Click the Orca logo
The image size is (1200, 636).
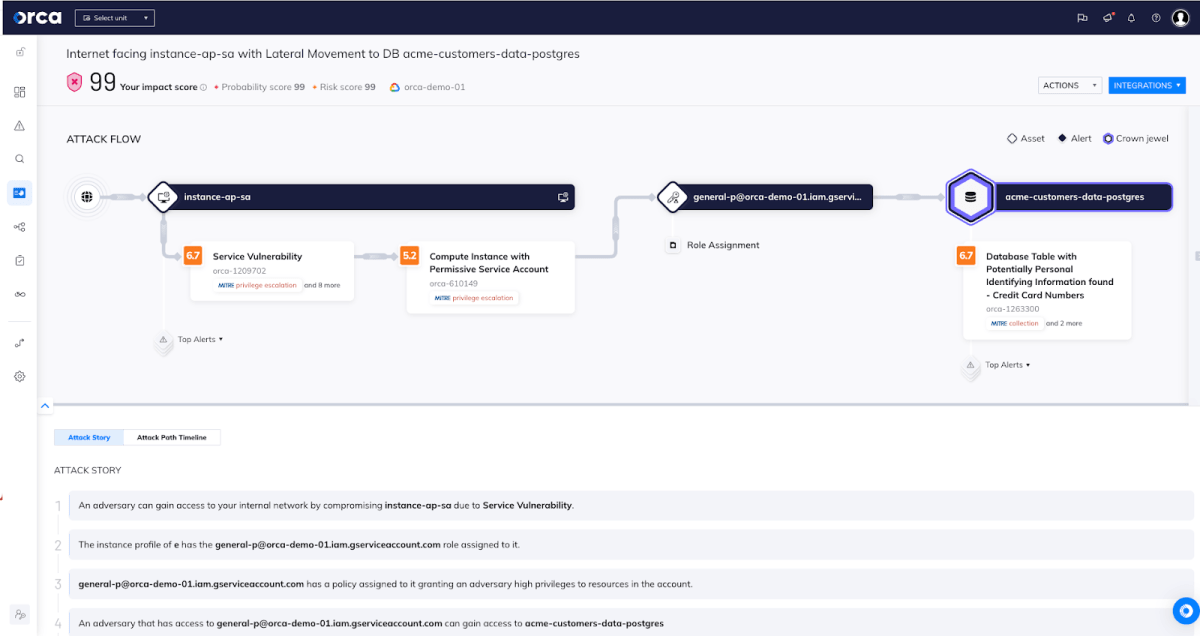(x=37, y=17)
